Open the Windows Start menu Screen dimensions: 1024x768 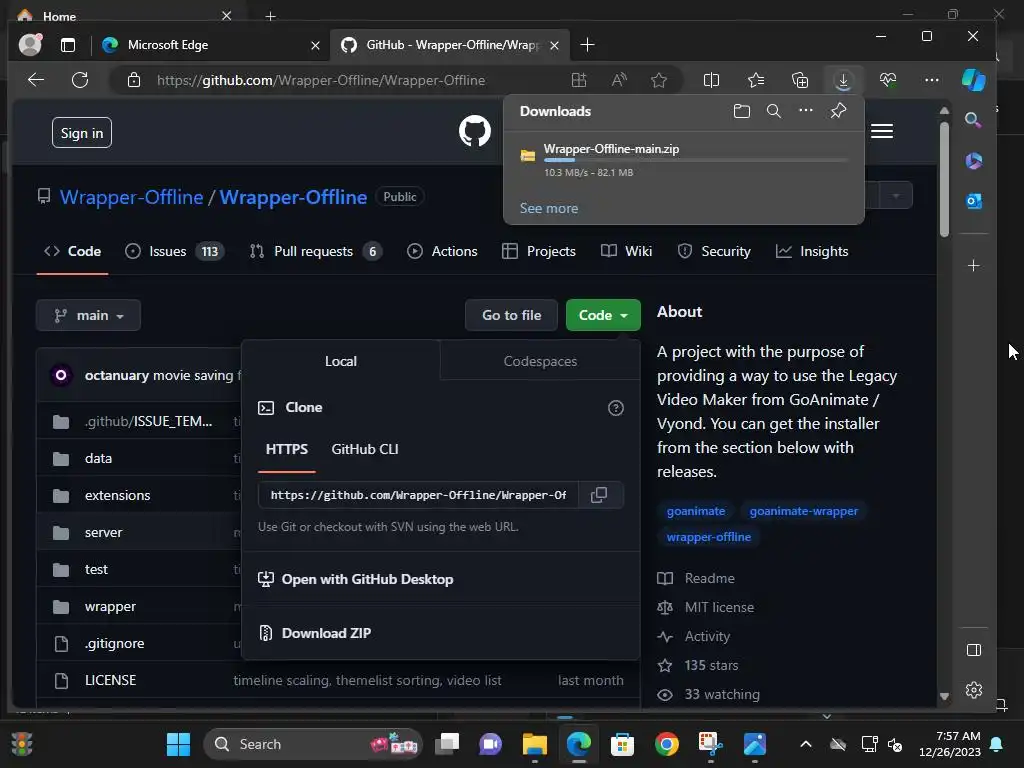(x=178, y=744)
